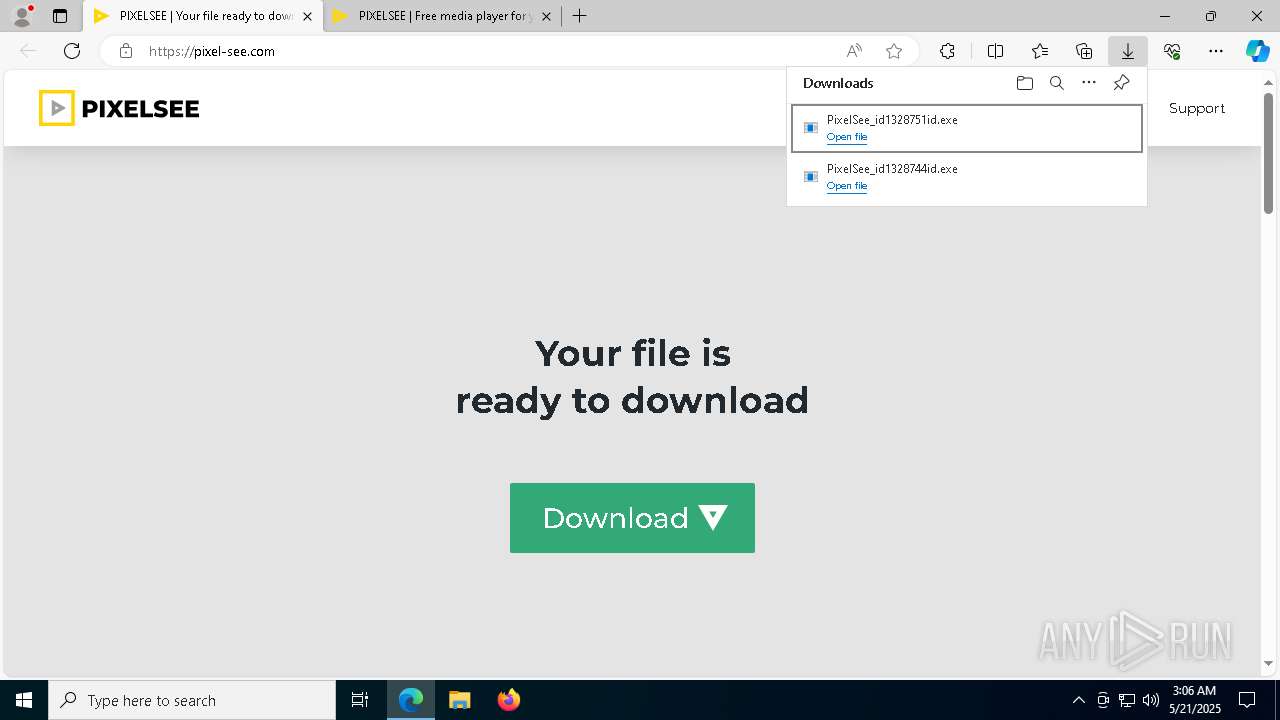Viewport: 1280px width, 720px height.
Task: Switch to 'Free media player' tab
Action: tap(442, 16)
